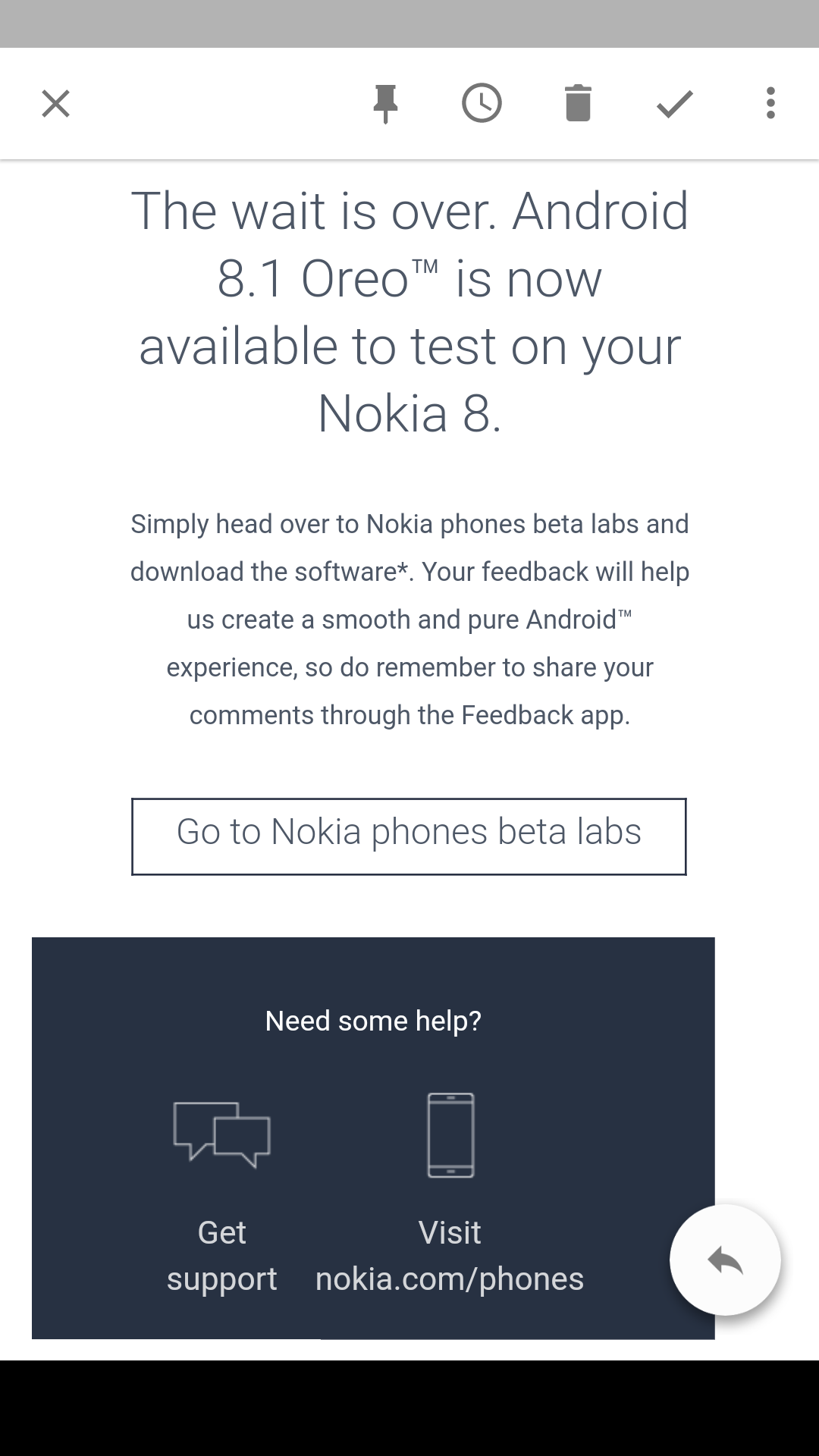Tap the black navigation bar area
Screen dimensions: 819x1456
[x=409, y=1407]
